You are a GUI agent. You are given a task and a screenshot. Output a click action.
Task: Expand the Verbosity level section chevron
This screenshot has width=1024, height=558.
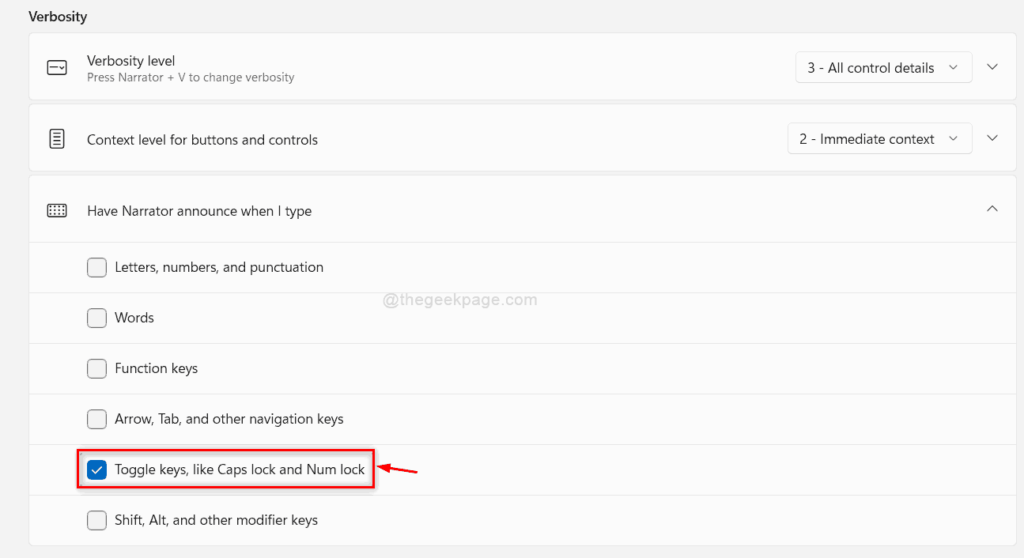pos(992,67)
